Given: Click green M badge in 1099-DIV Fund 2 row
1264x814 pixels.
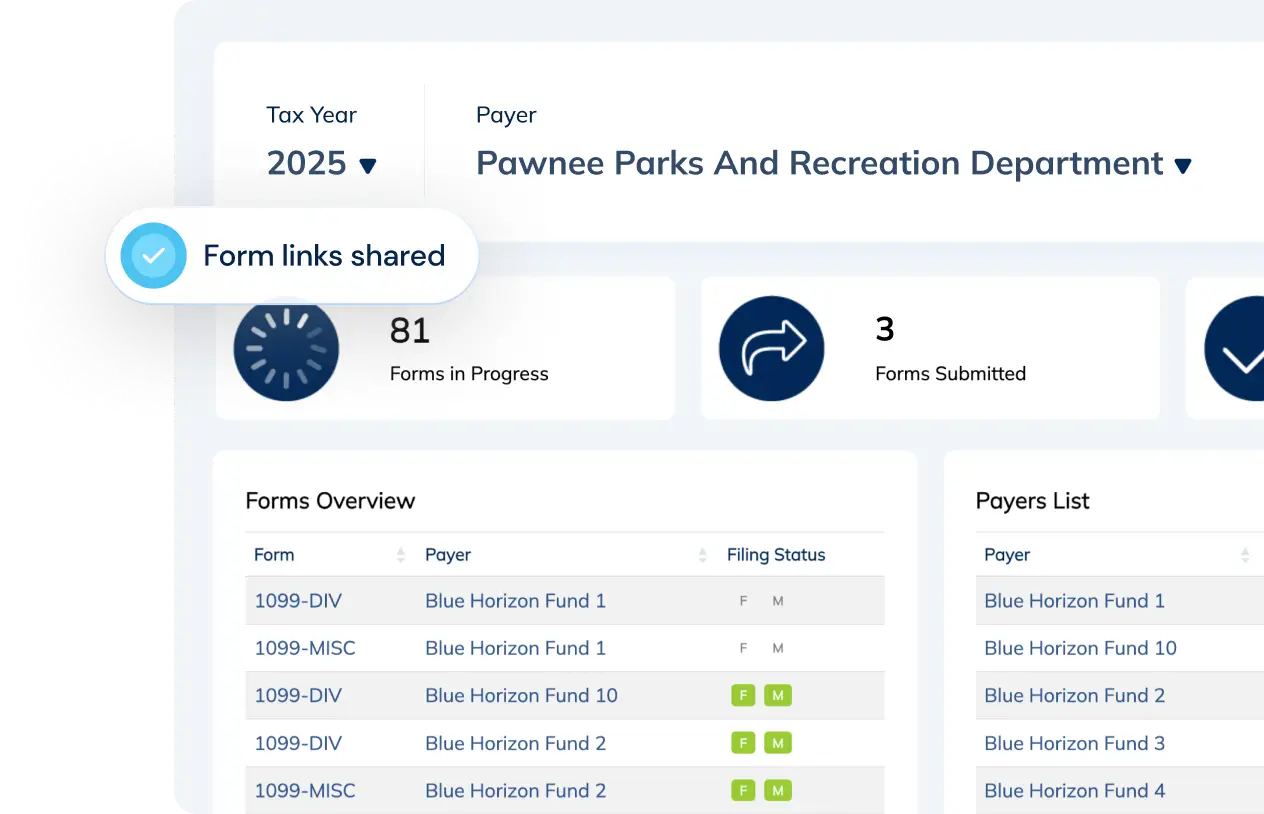Looking at the screenshot, I should click(x=778, y=743).
